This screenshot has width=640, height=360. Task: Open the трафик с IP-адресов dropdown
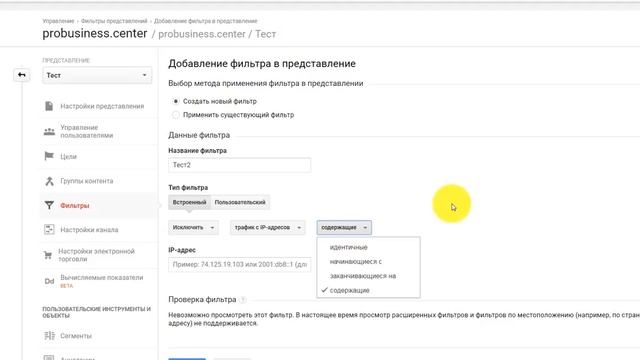(267, 227)
